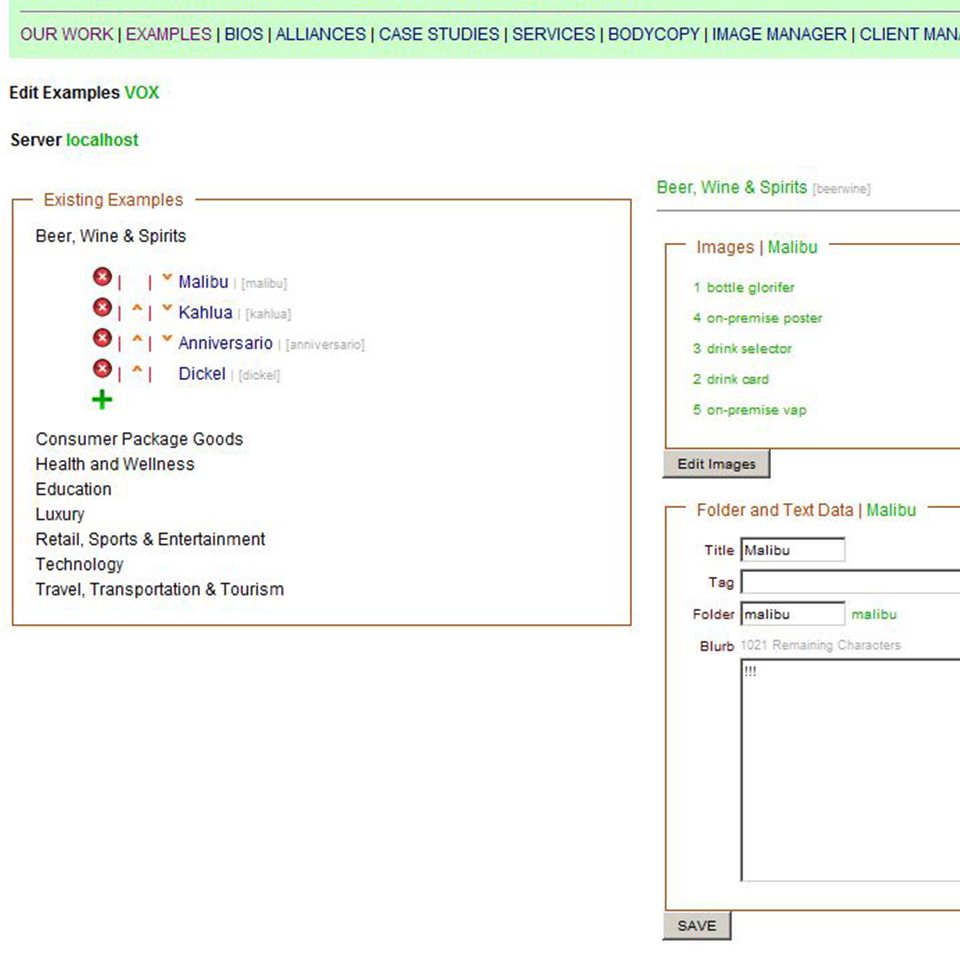Screen dimensions: 960x960
Task: Open the IMAGE MANAGER page
Action: pos(779,34)
